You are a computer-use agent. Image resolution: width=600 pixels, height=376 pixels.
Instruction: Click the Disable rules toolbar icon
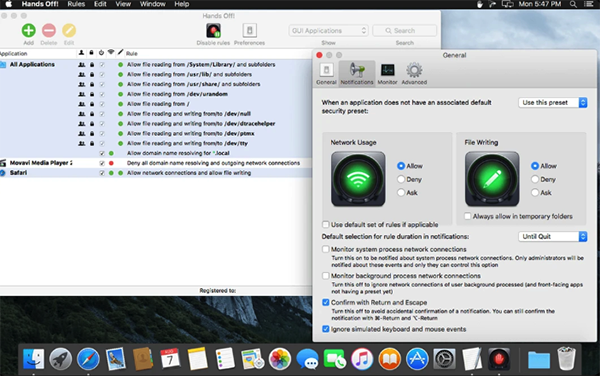[213, 30]
